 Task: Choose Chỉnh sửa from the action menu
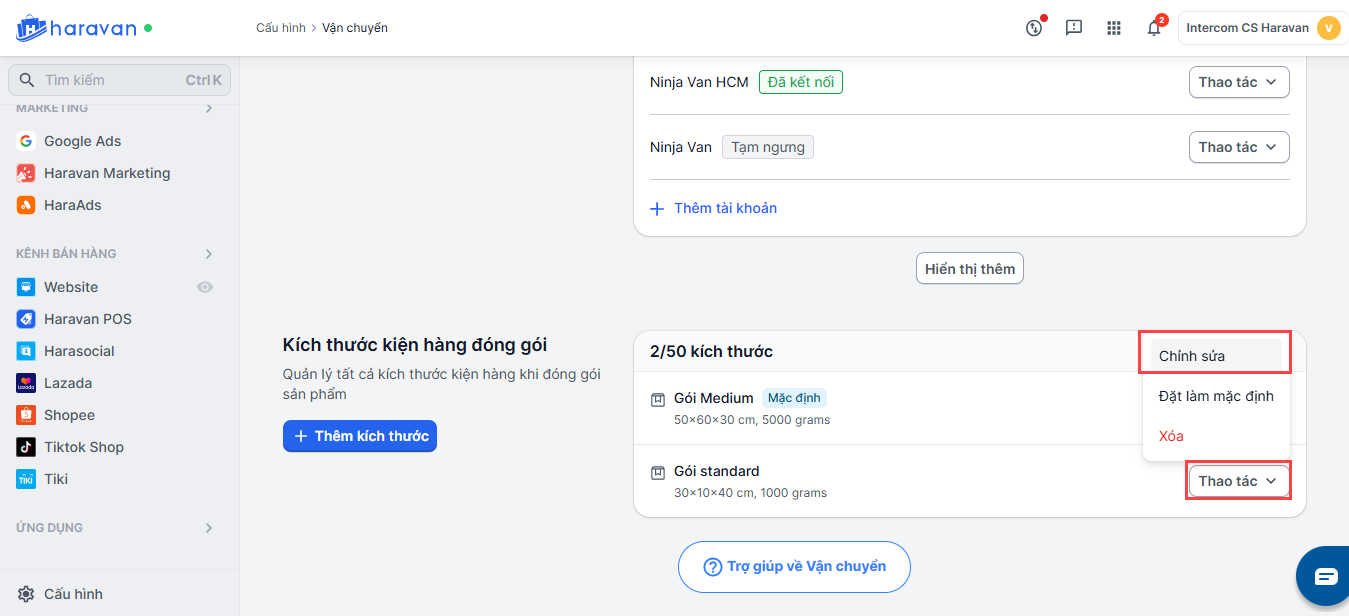(x=1192, y=356)
